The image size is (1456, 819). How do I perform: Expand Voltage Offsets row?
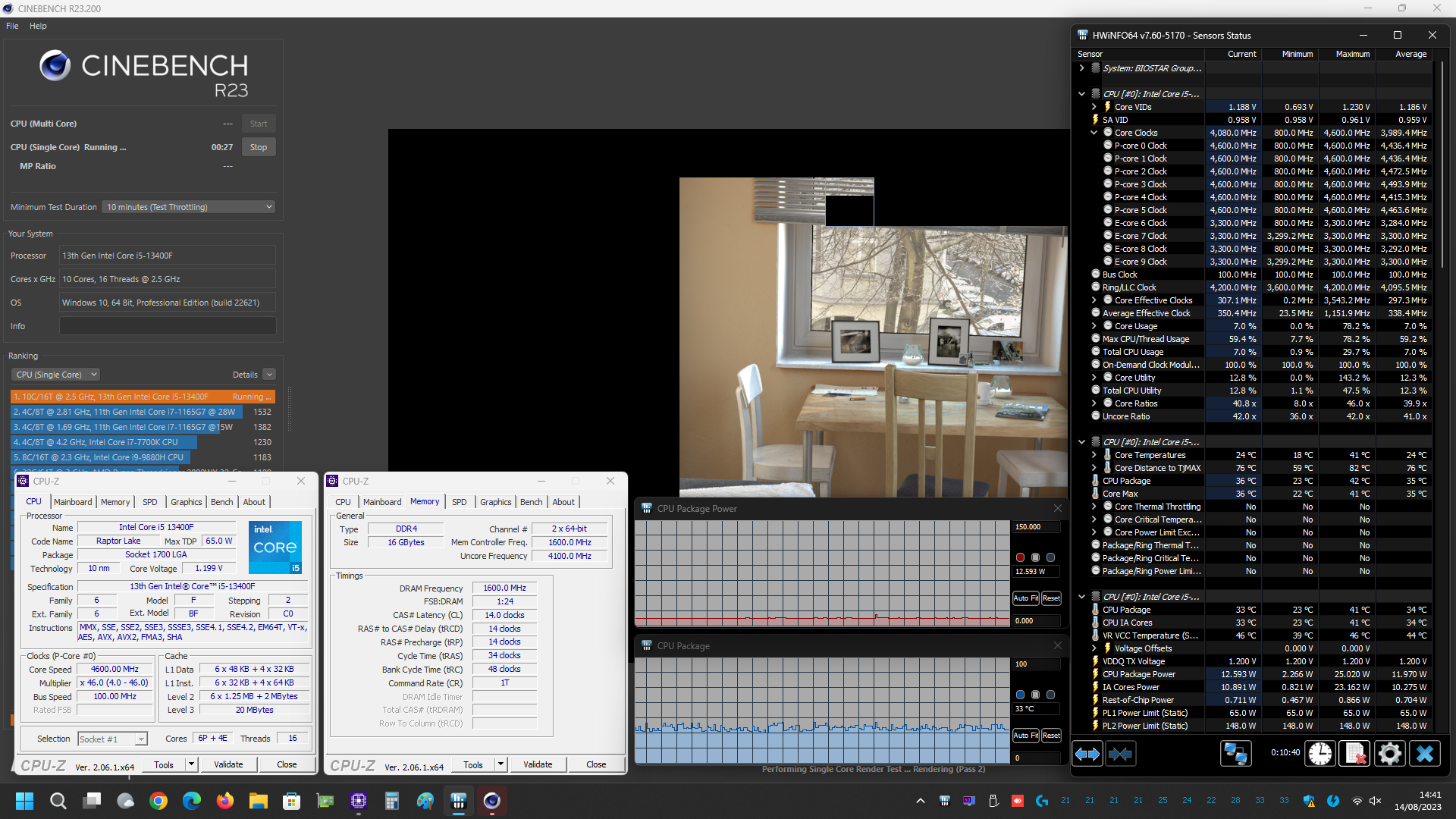[x=1094, y=648]
